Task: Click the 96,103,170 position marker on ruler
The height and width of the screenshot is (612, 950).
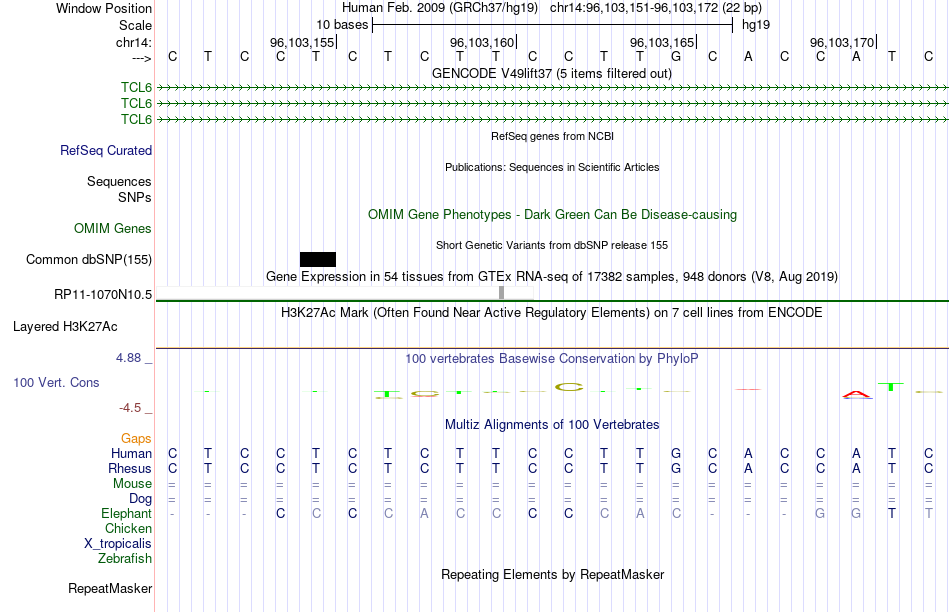Action: (843, 42)
